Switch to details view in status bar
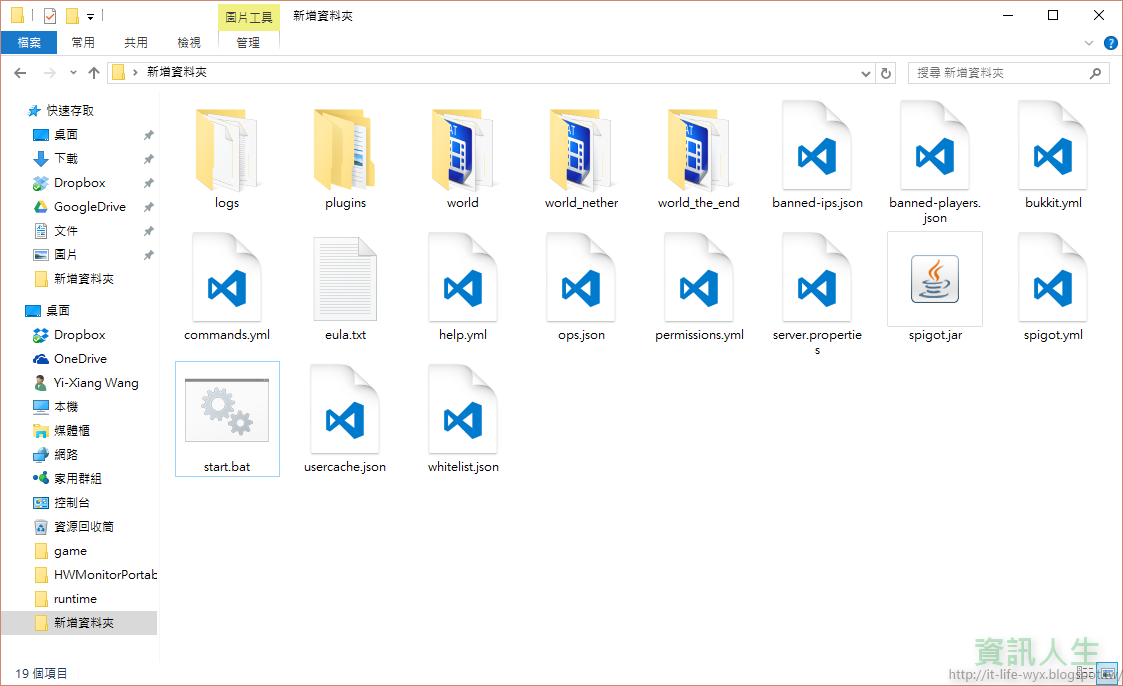The height and width of the screenshot is (686, 1123). (1085, 673)
